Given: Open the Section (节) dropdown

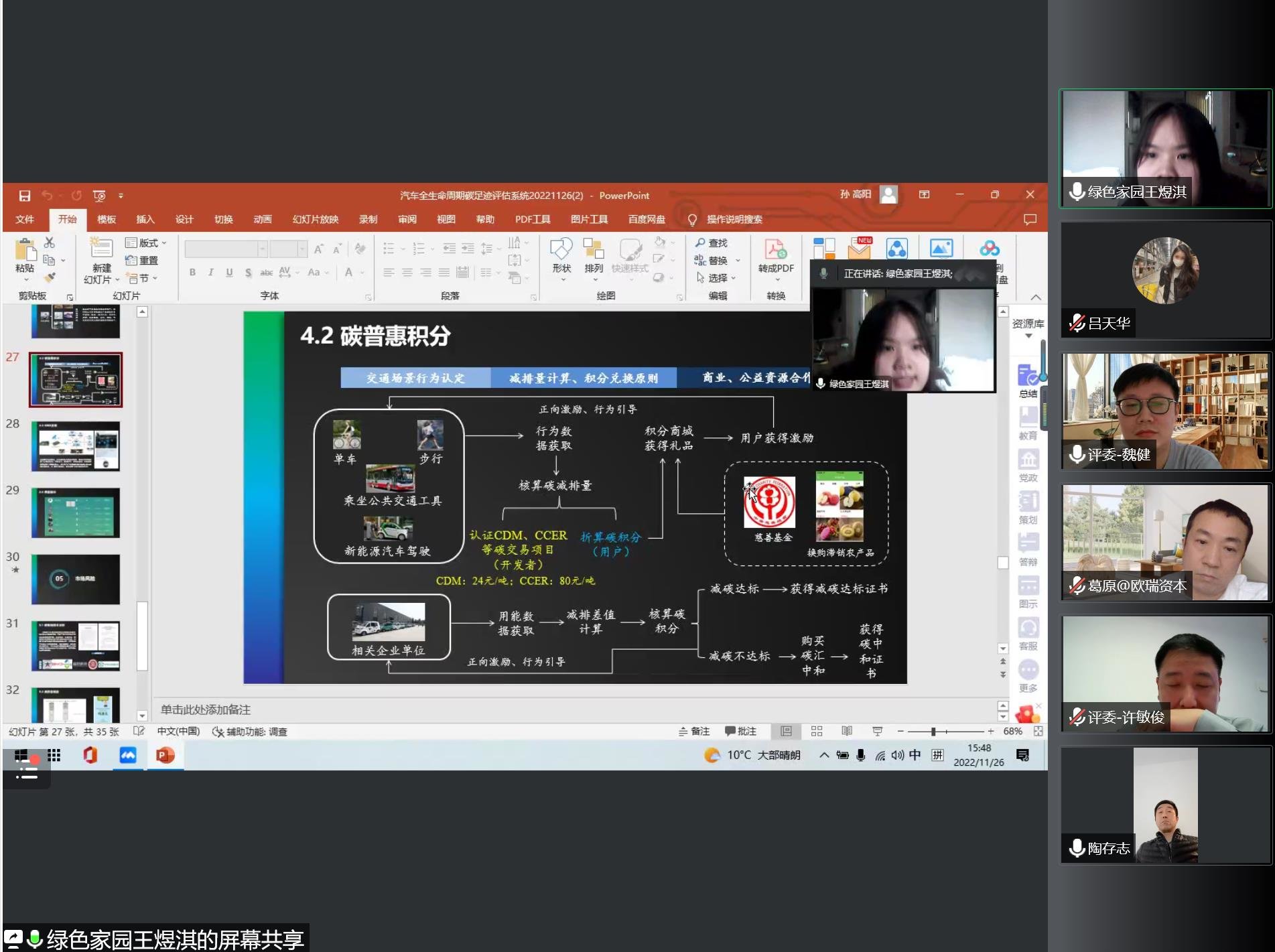Looking at the screenshot, I should click(x=142, y=278).
